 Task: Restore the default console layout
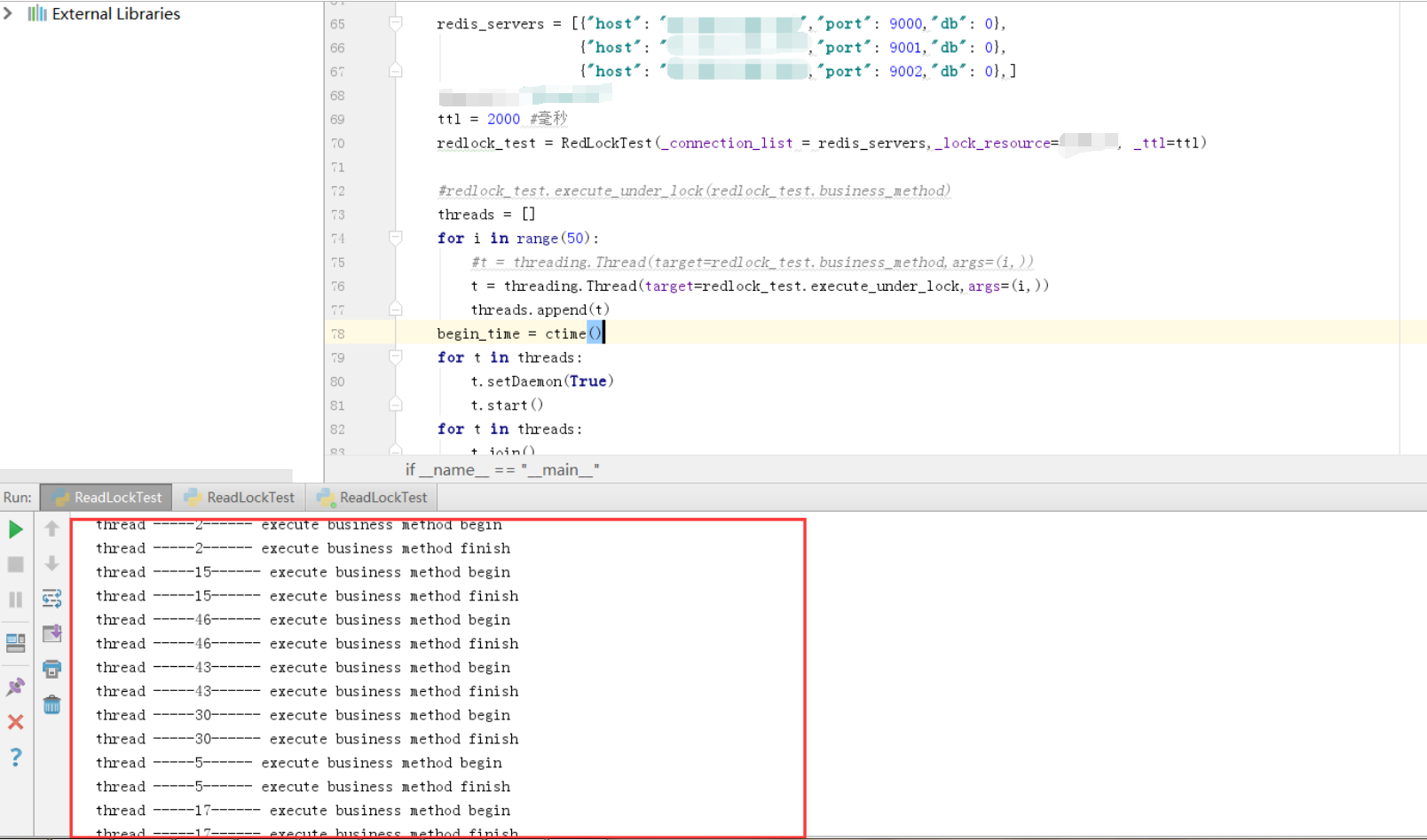[16, 643]
